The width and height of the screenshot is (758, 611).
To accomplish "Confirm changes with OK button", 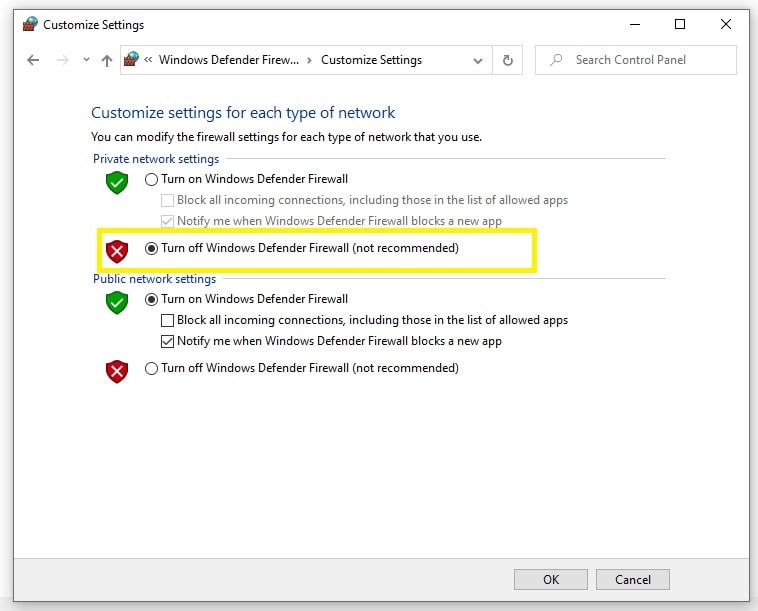I will coord(551,579).
